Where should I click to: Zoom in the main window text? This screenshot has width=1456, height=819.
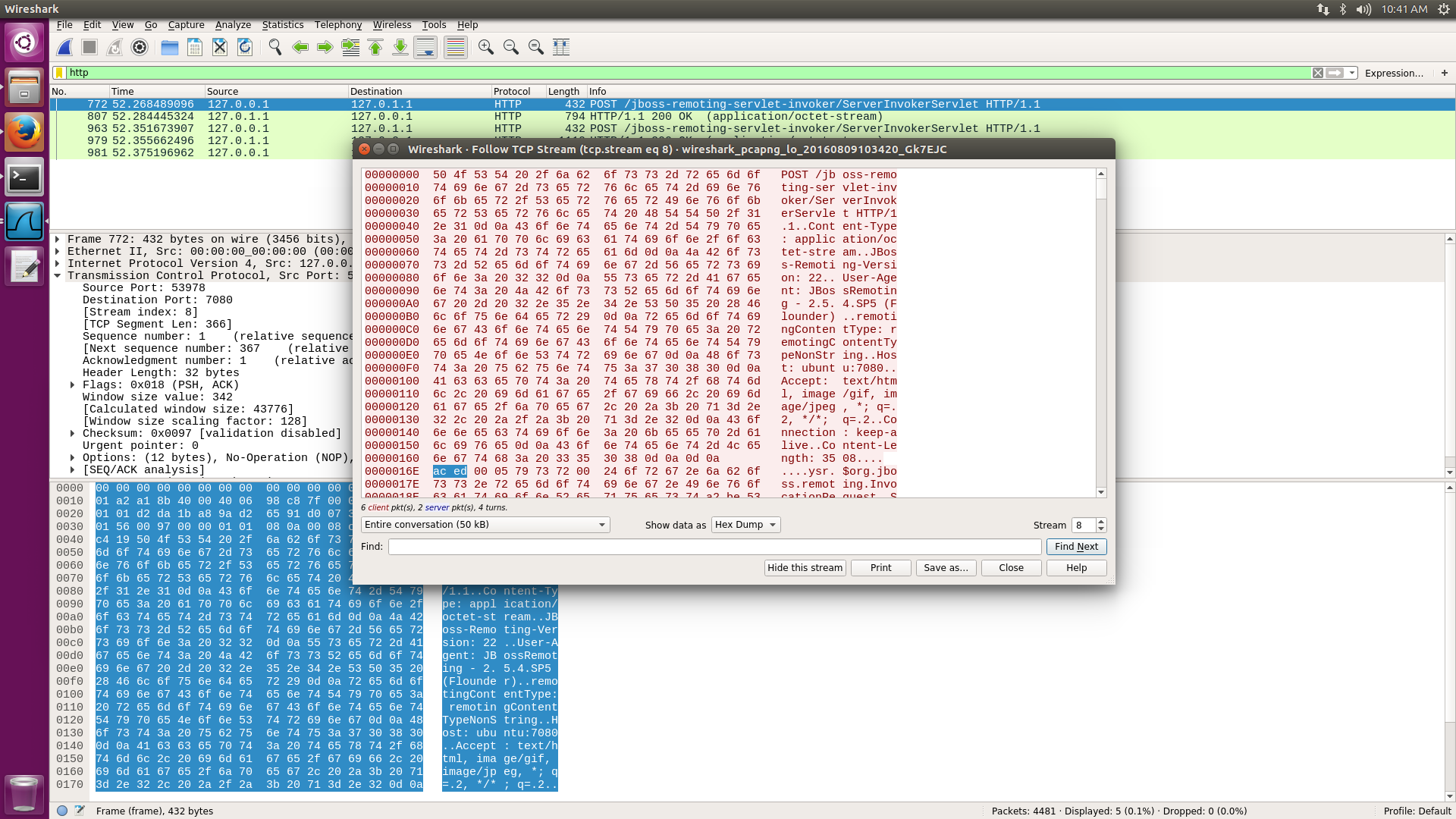click(x=486, y=48)
